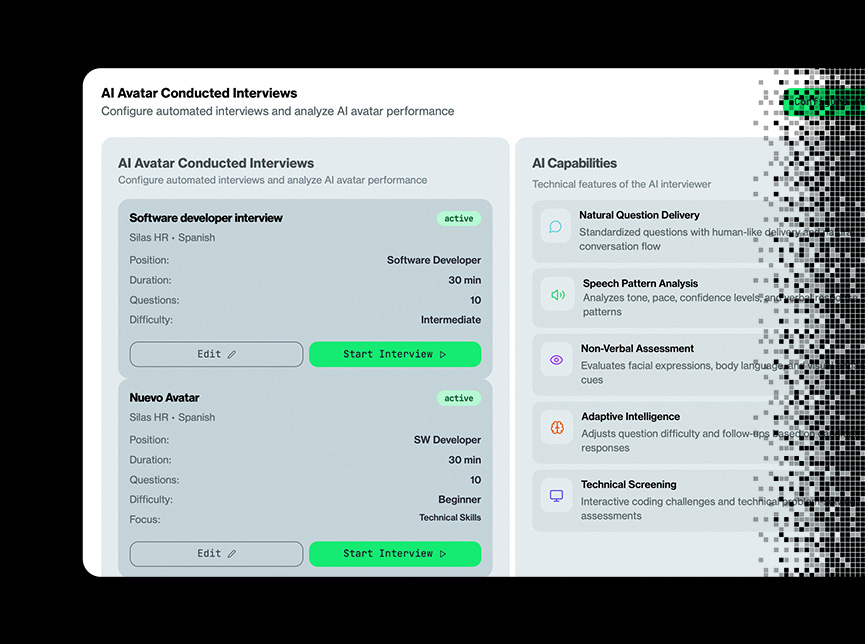Image resolution: width=865 pixels, height=644 pixels.
Task: Open the Adaptive Intelligence capability title
Action: click(630, 416)
